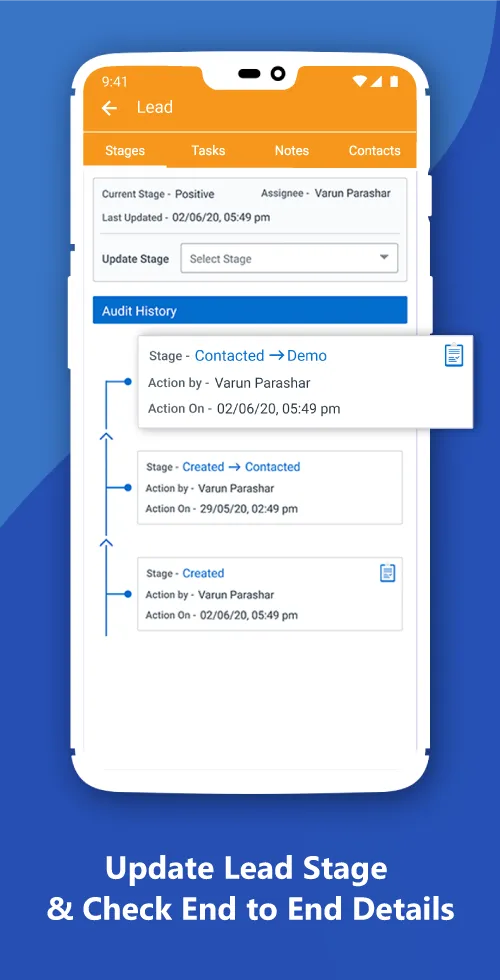
Task: Click the Contacted → Demo stage link
Action: pos(261,356)
